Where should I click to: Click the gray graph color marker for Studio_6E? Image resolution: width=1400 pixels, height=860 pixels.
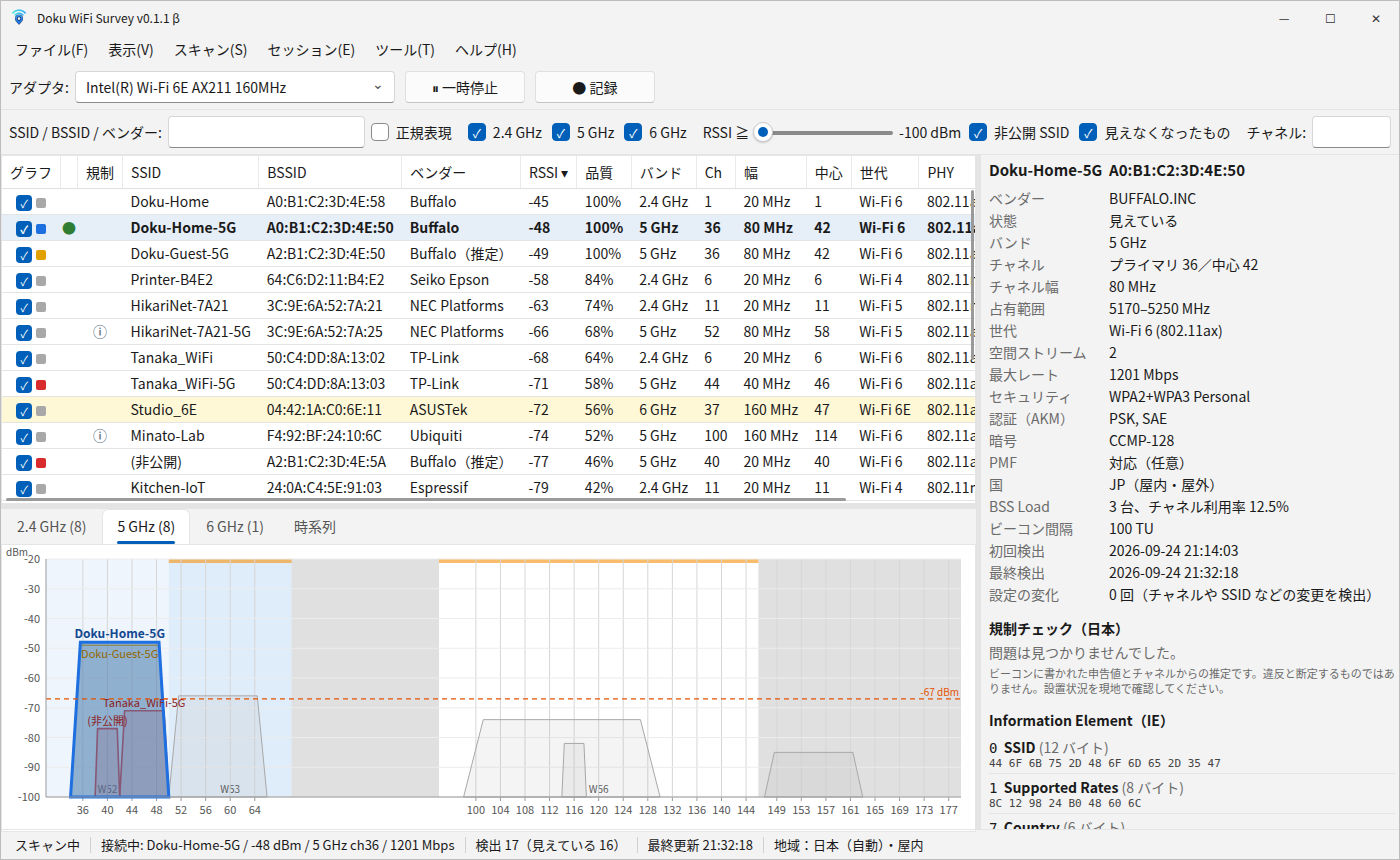pos(41,411)
